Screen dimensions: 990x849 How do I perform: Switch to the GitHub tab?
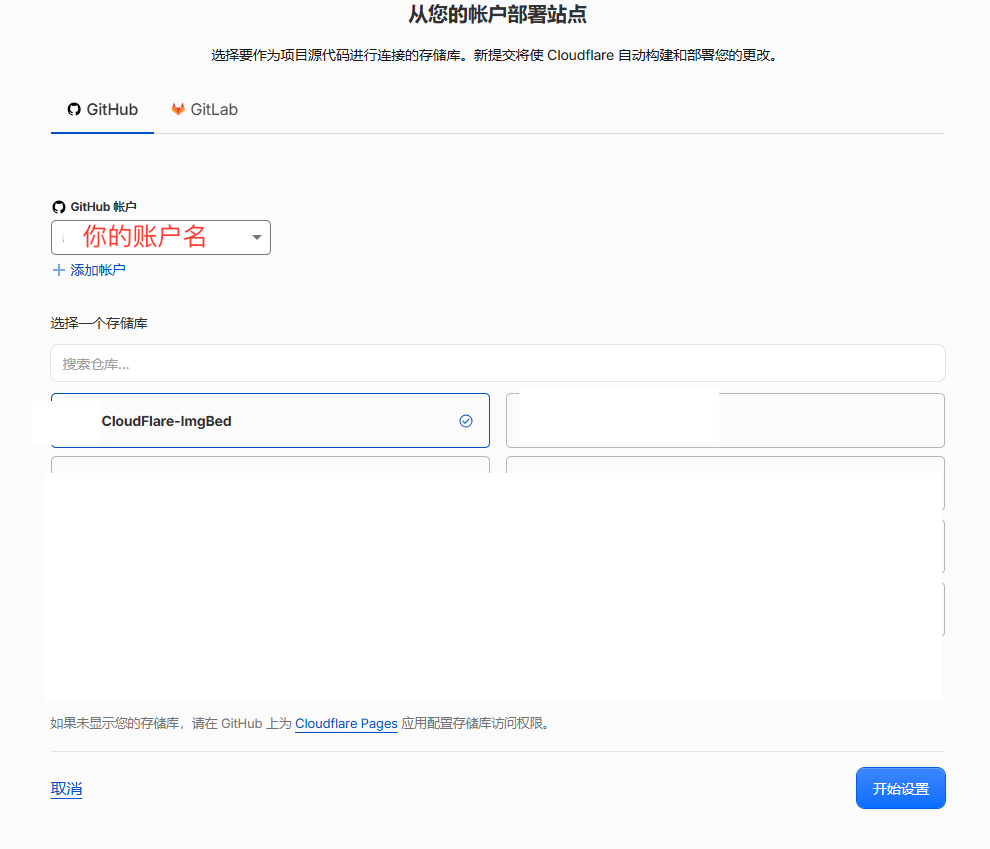(102, 110)
